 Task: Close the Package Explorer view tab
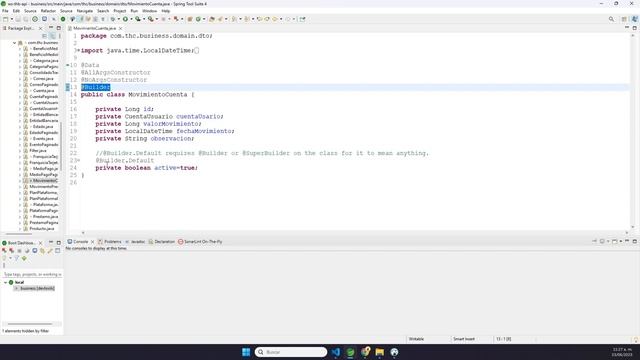pos(40,28)
